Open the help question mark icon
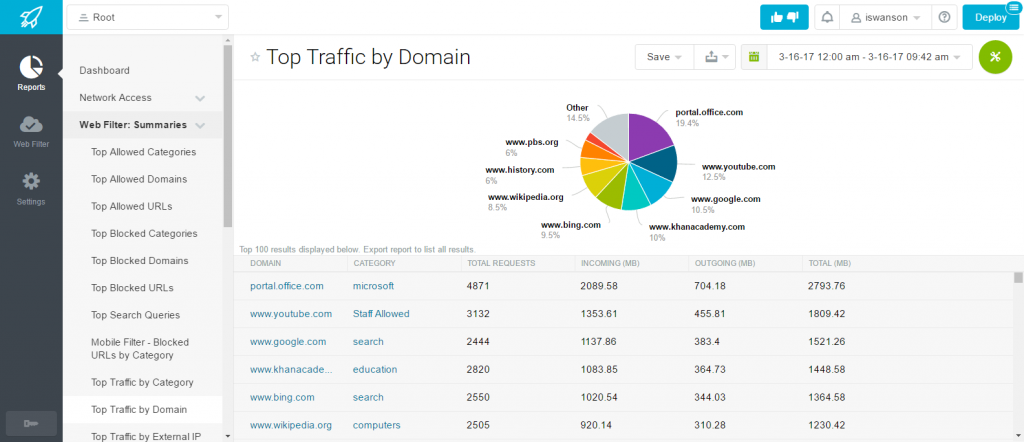 pyautogui.click(x=944, y=18)
